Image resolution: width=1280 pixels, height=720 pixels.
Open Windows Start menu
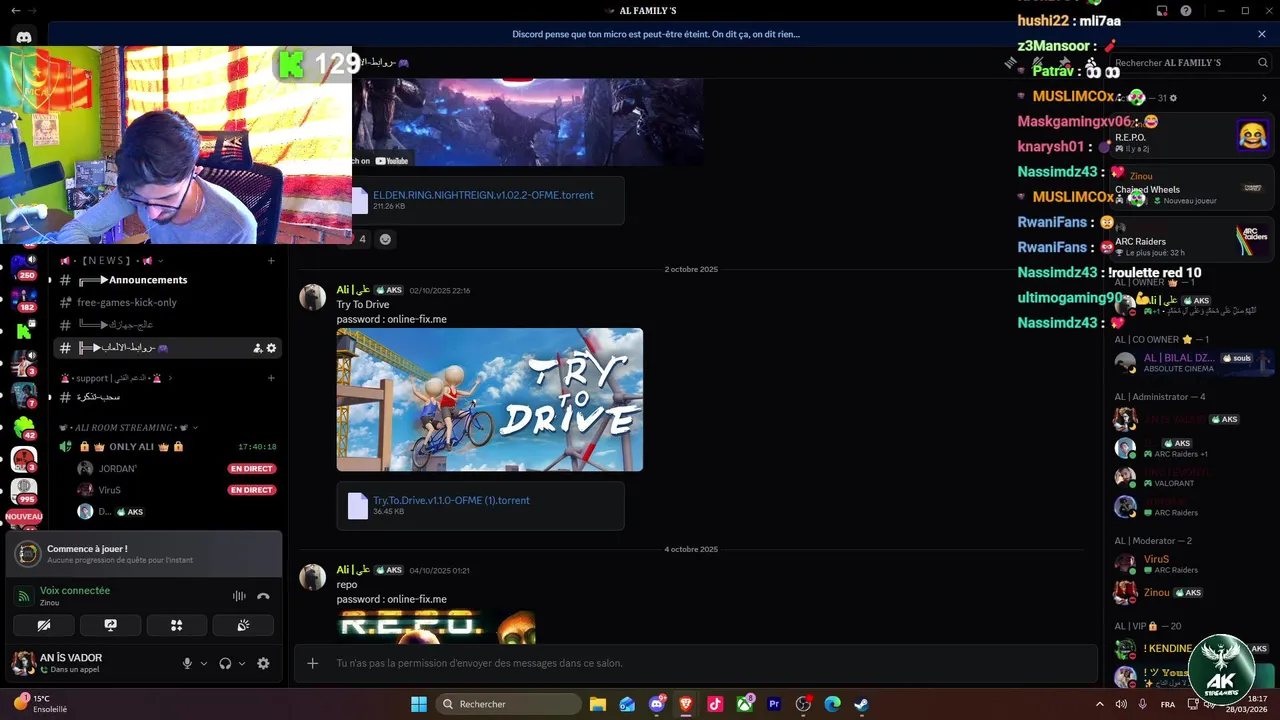[418, 704]
